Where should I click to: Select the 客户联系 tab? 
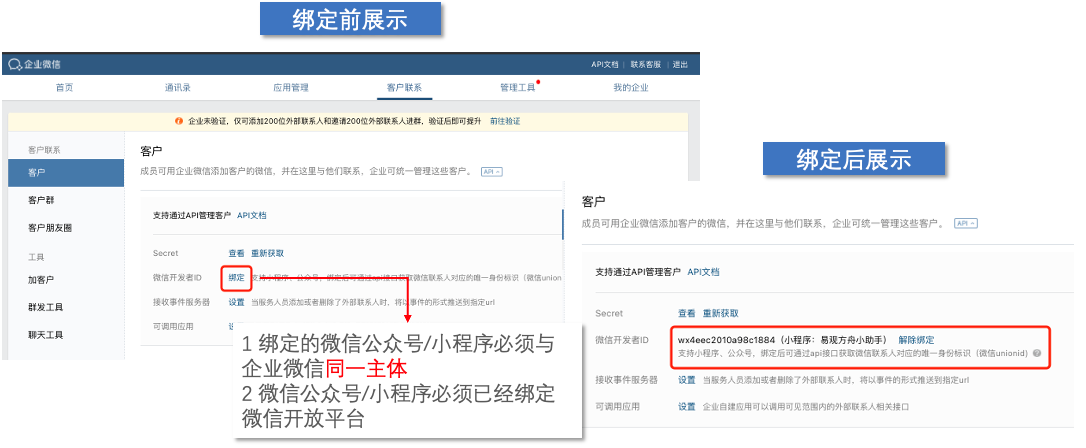(x=404, y=88)
